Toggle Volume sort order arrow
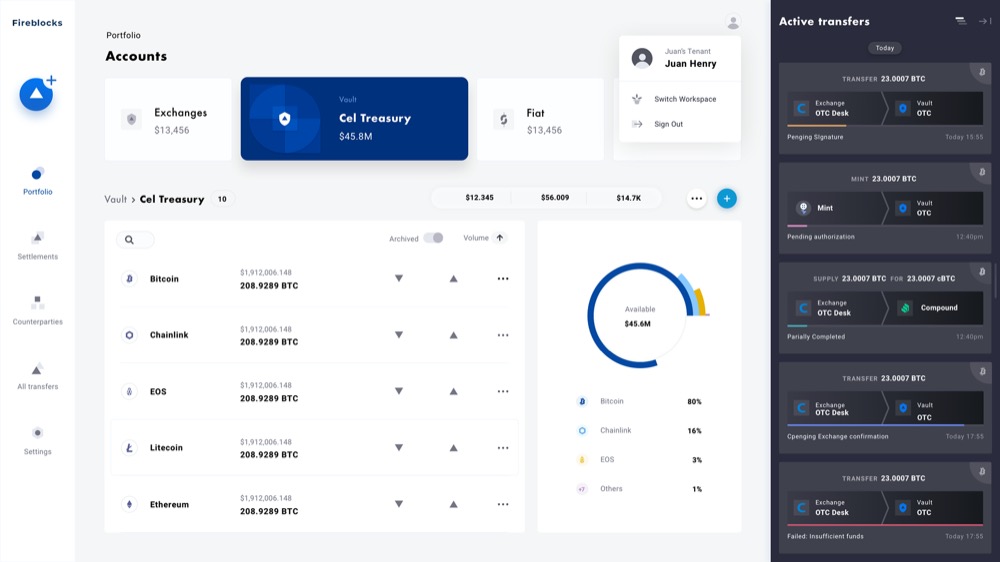This screenshot has width=1000, height=562. [x=500, y=238]
